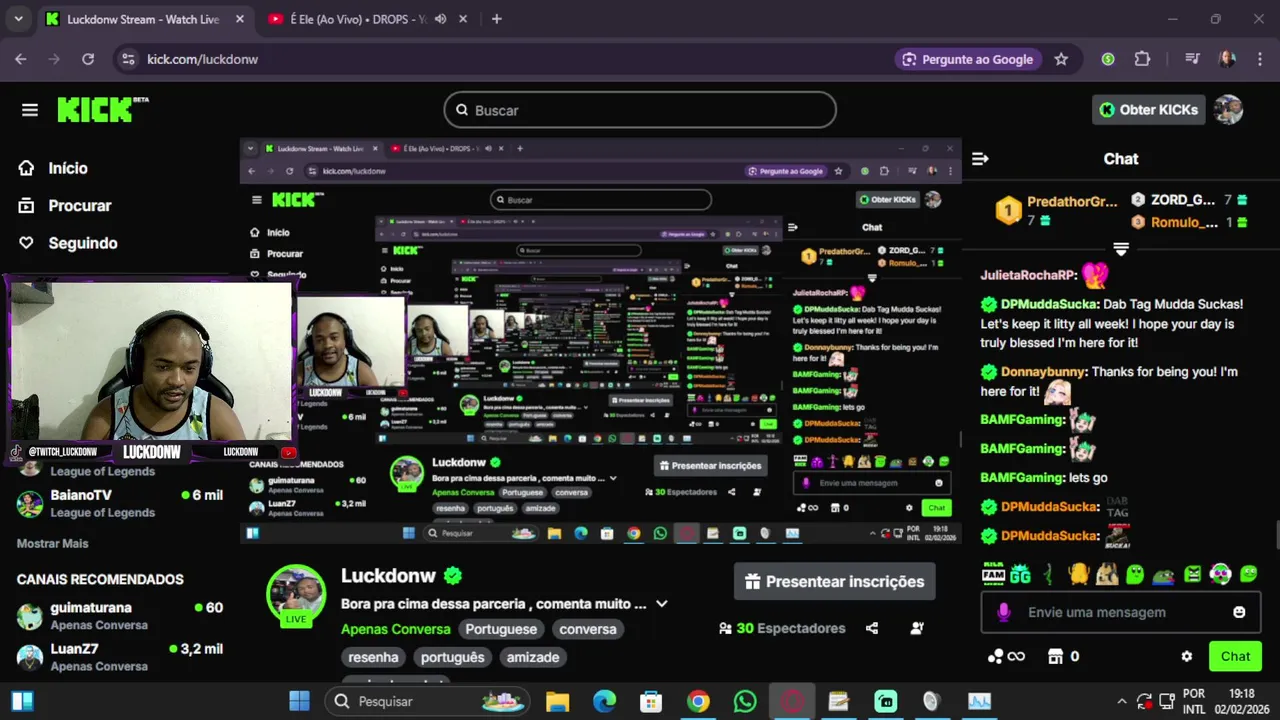1280x720 pixels.
Task: Open the emoji picker in the message box
Action: 1239,612
